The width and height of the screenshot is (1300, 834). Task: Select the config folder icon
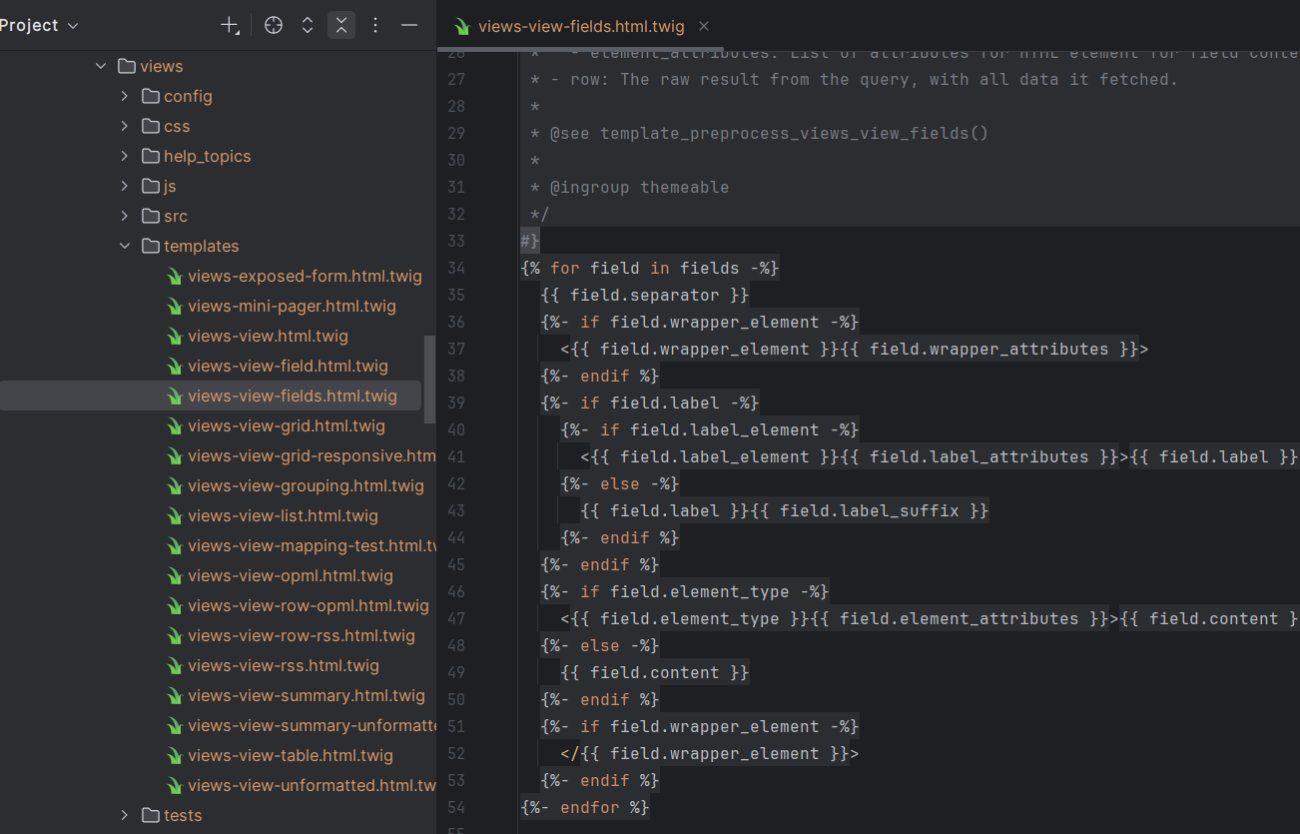(151, 96)
